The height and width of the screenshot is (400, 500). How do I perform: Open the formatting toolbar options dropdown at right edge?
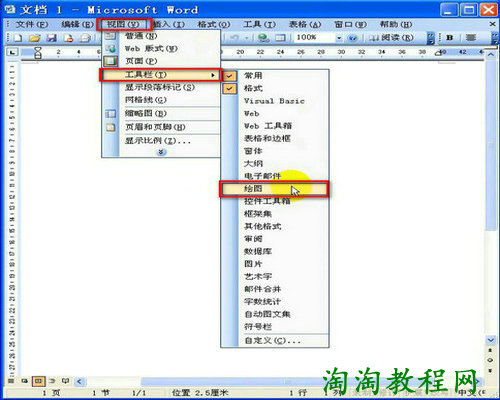(495, 38)
